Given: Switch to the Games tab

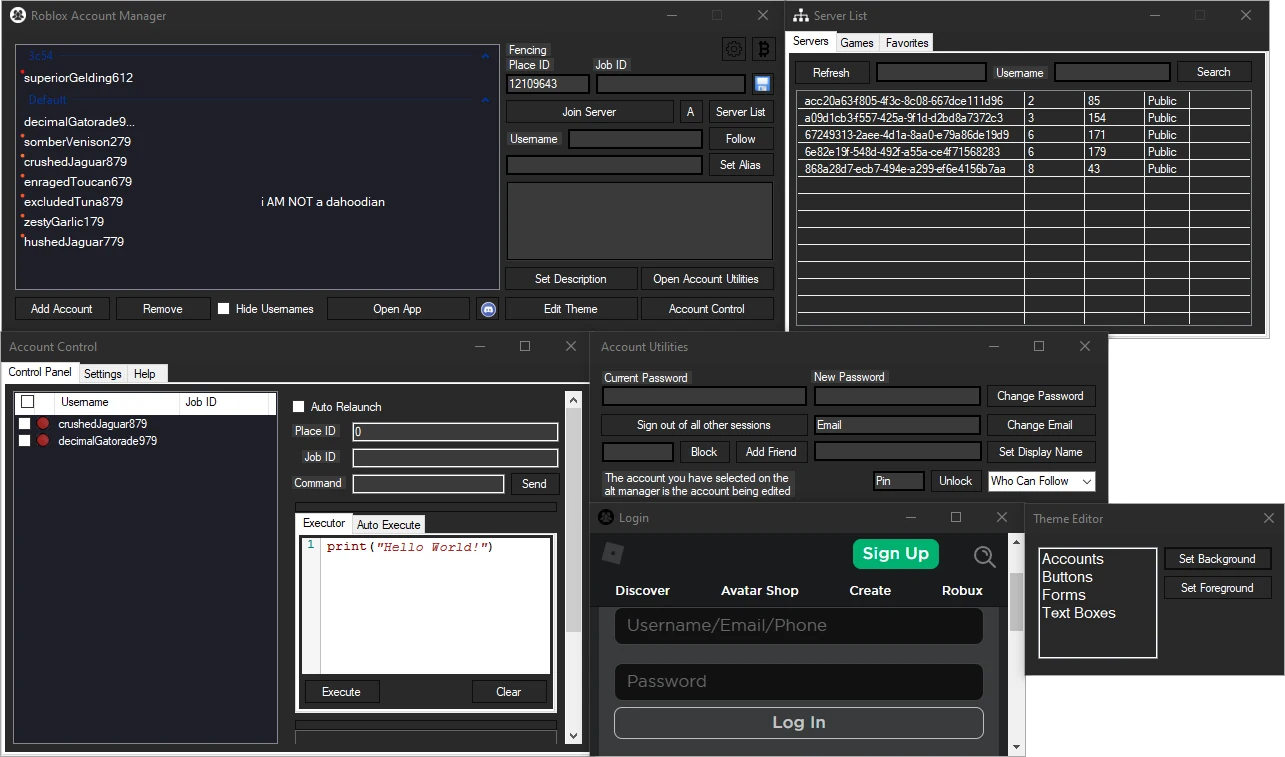Looking at the screenshot, I should coord(856,42).
